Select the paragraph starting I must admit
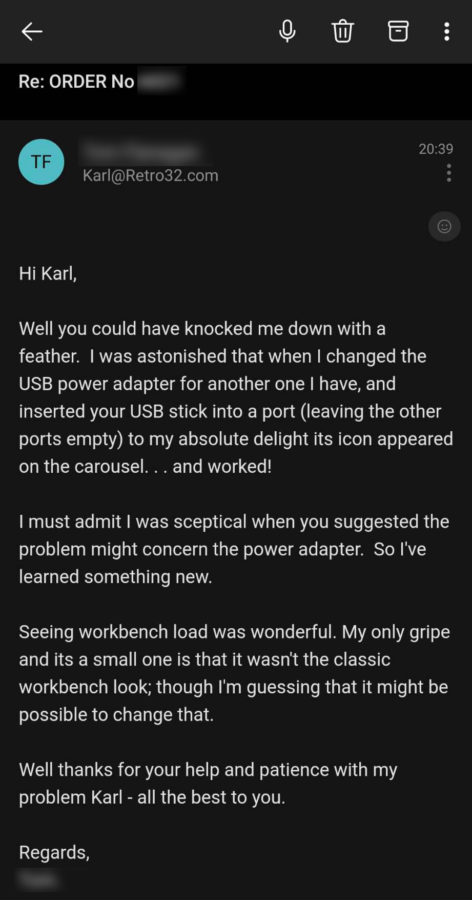472x900 pixels. click(234, 549)
